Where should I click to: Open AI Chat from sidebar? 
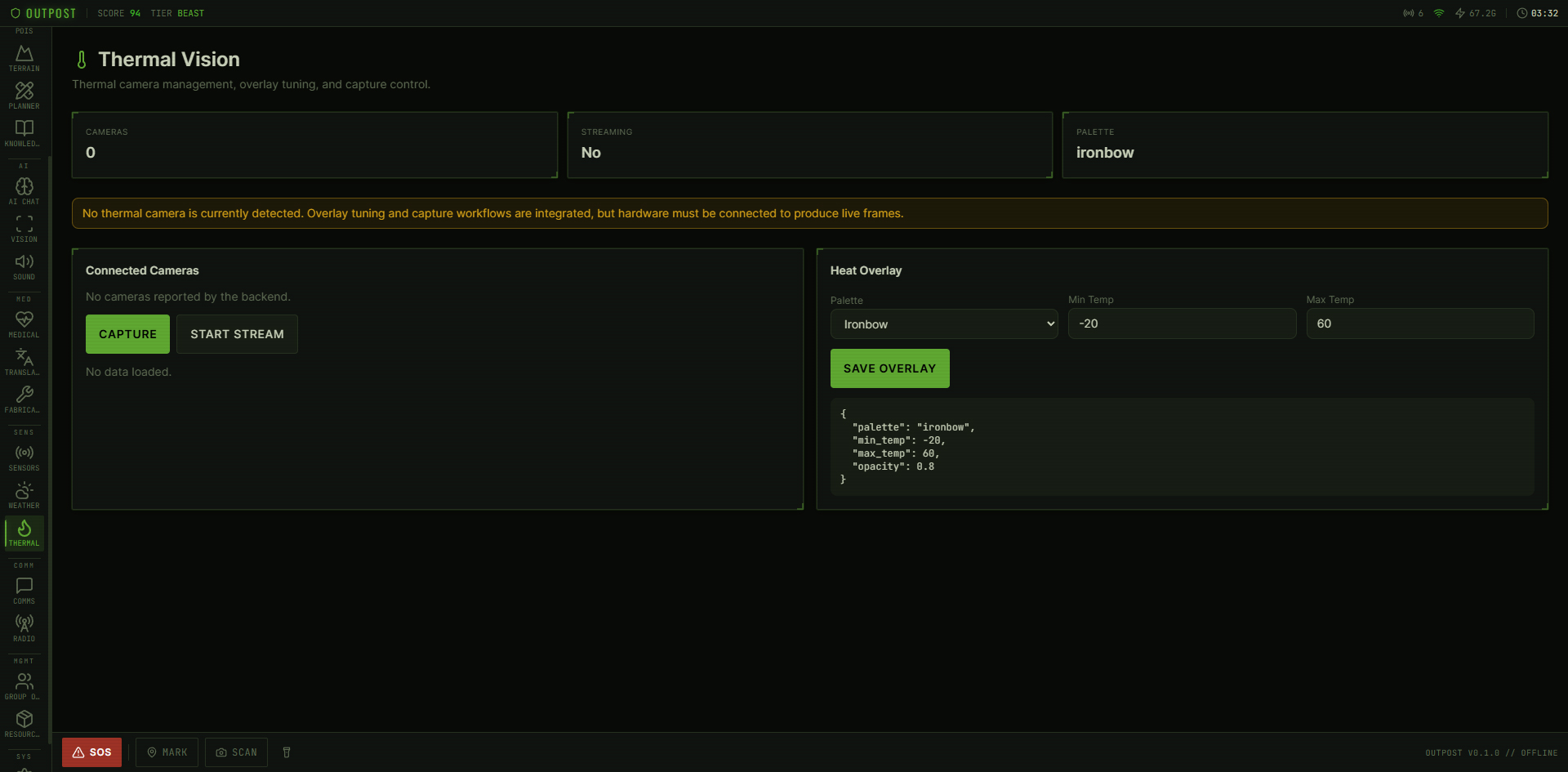[x=24, y=190]
